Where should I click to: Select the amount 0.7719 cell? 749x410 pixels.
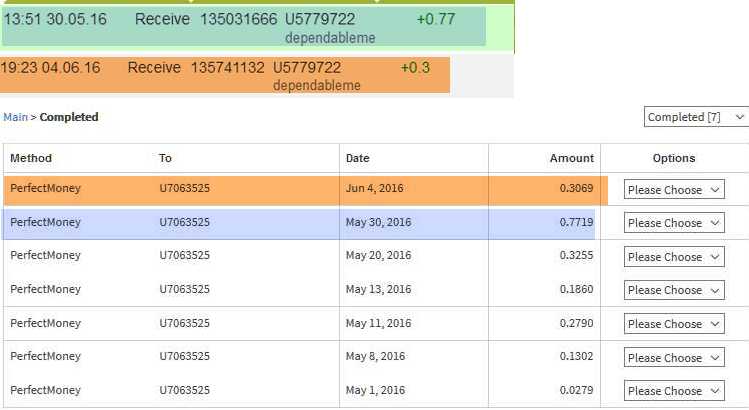click(576, 222)
